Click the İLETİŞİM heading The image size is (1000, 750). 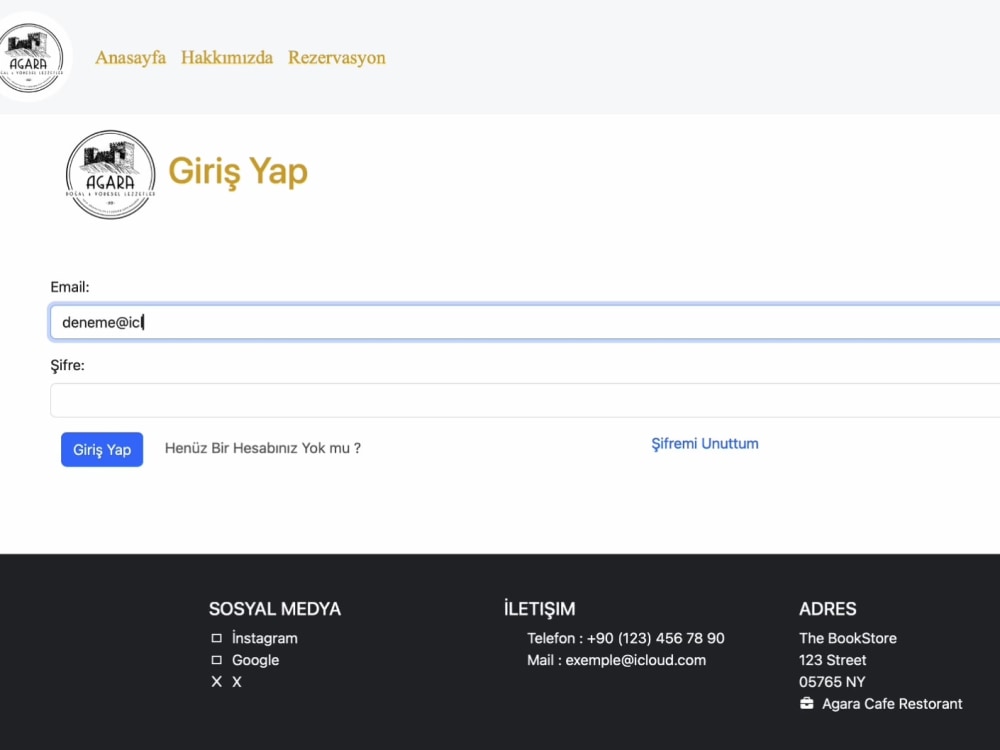click(540, 609)
